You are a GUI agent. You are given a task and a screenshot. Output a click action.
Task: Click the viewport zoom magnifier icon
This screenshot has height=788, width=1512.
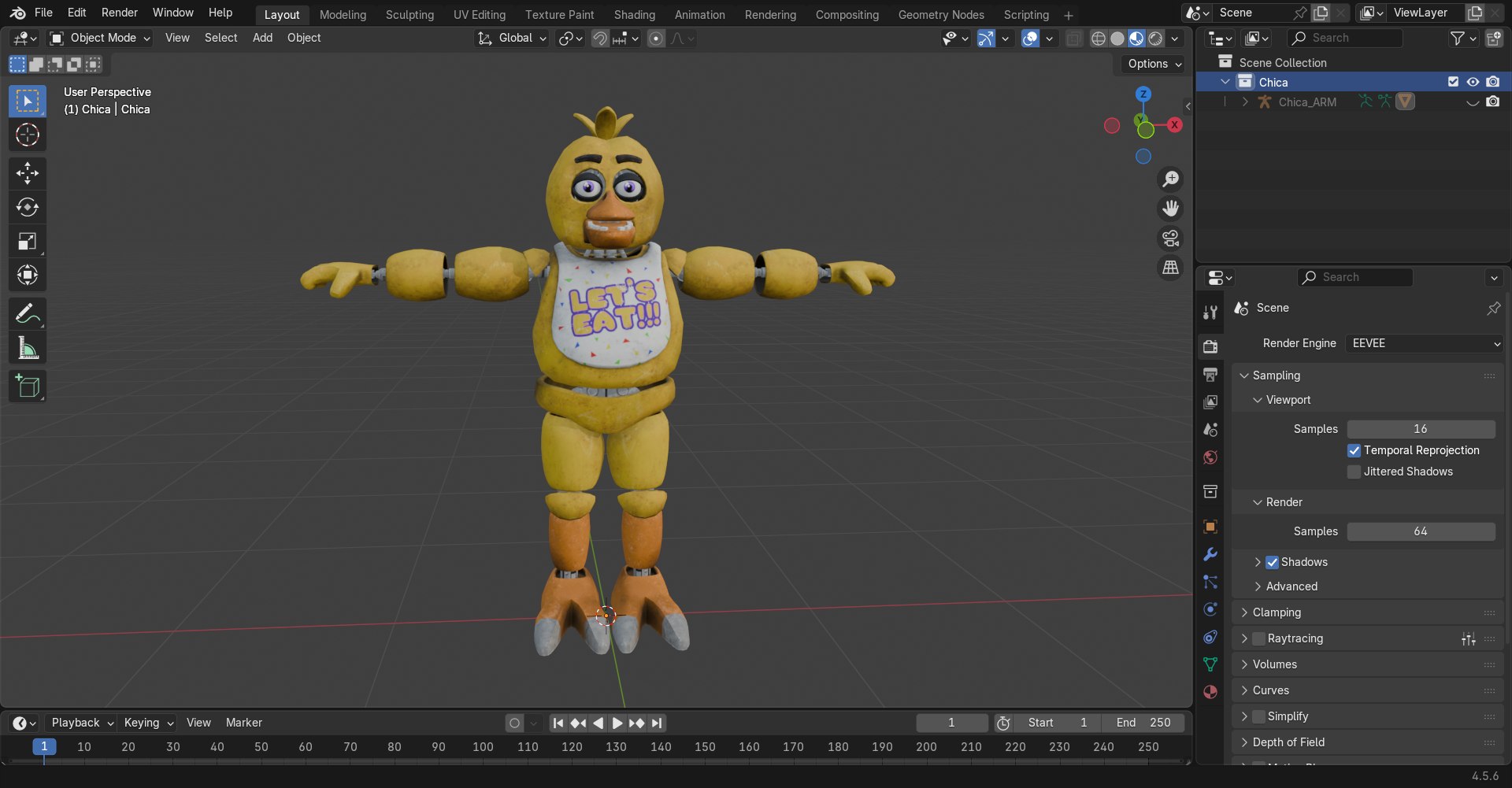pos(1171,179)
